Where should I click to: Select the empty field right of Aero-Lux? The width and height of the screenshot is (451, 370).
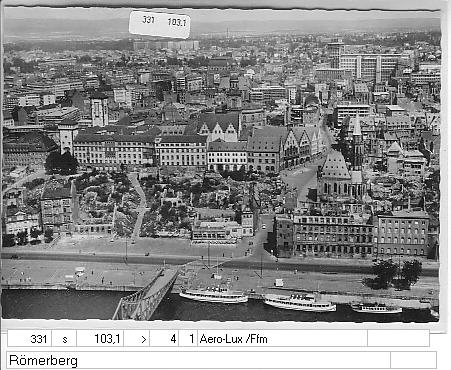[398, 339]
